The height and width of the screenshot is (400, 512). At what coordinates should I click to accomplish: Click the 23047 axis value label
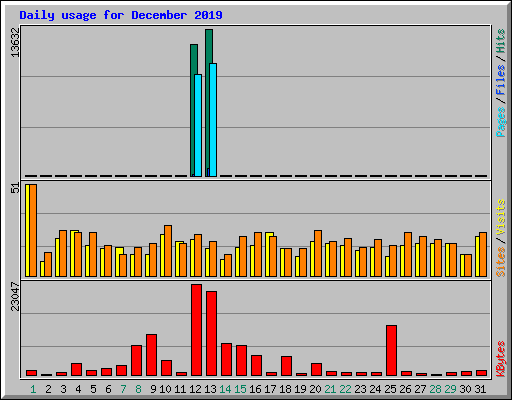tap(15, 296)
